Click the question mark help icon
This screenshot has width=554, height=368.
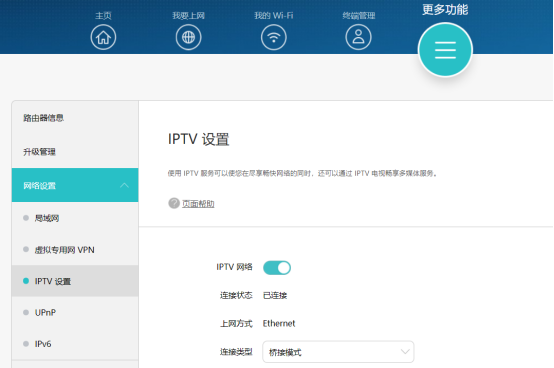(x=174, y=203)
